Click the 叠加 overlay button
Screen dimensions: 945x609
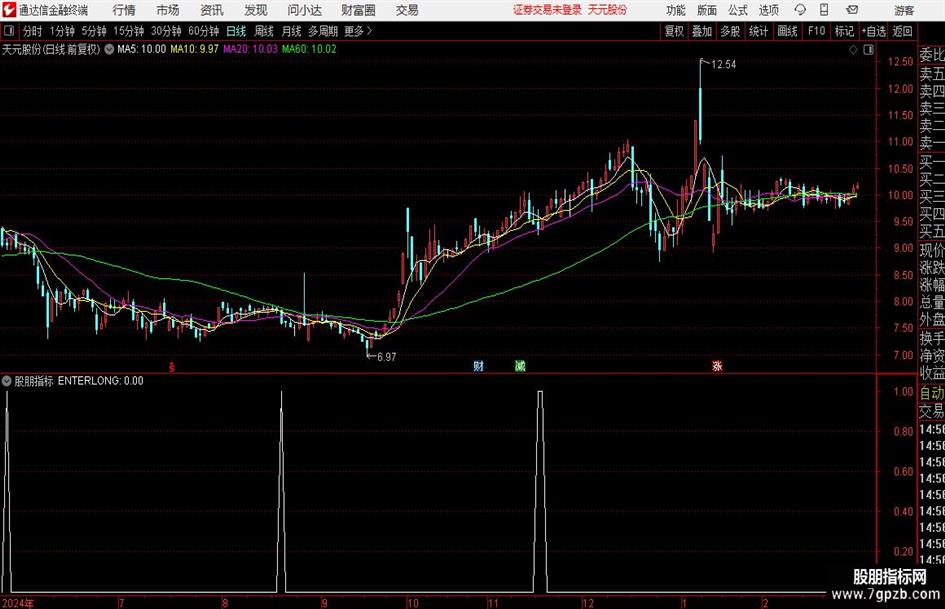[702, 31]
